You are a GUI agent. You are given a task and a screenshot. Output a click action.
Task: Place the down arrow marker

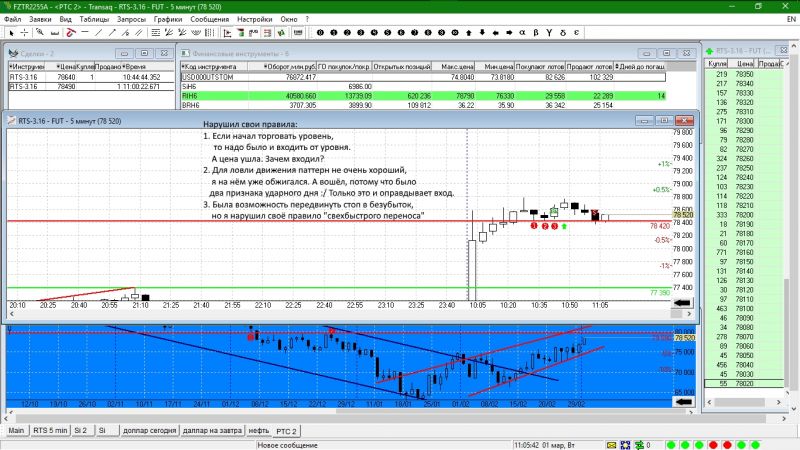click(x=482, y=33)
